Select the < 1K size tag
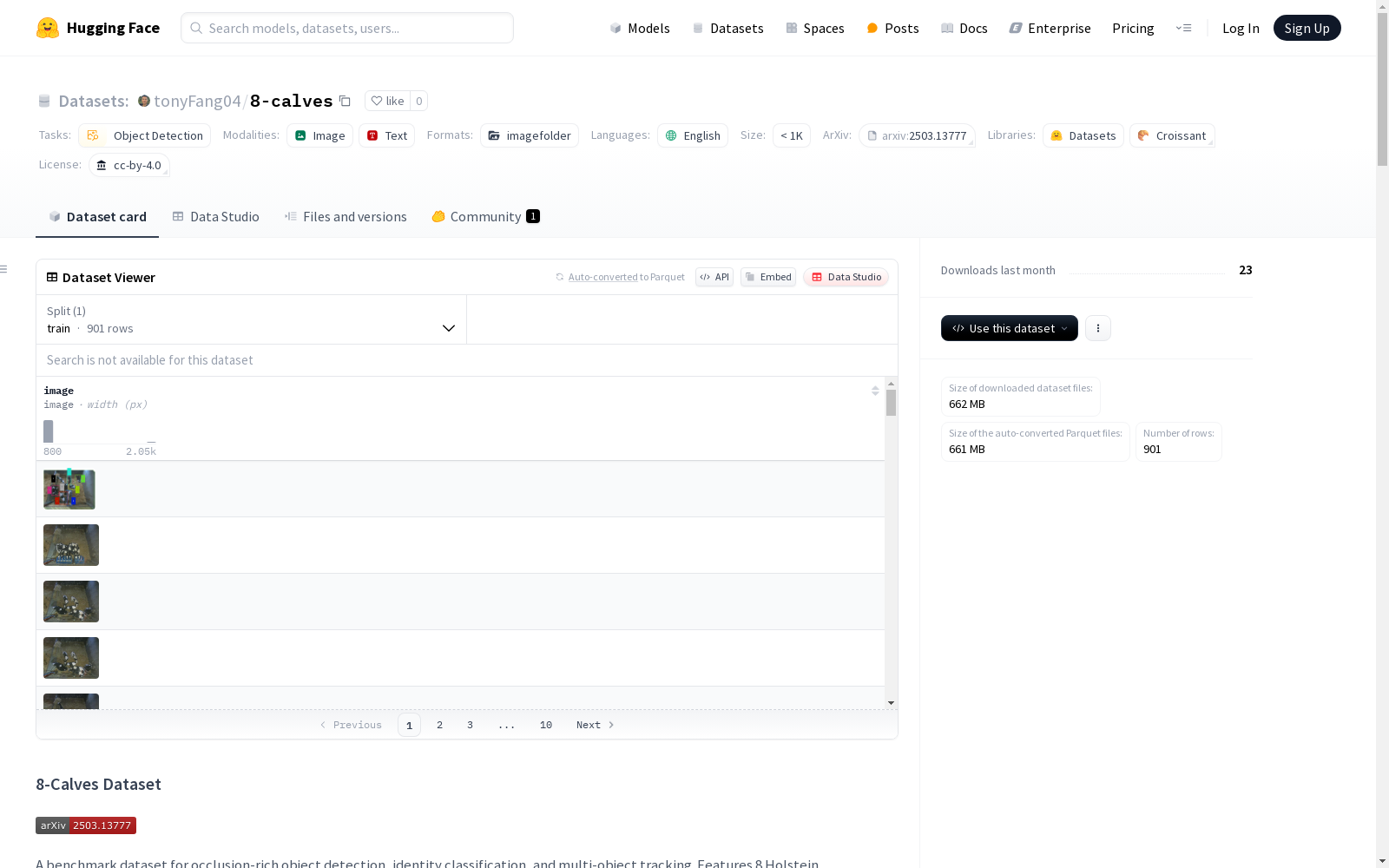Viewport: 1389px width, 868px height. tap(792, 135)
